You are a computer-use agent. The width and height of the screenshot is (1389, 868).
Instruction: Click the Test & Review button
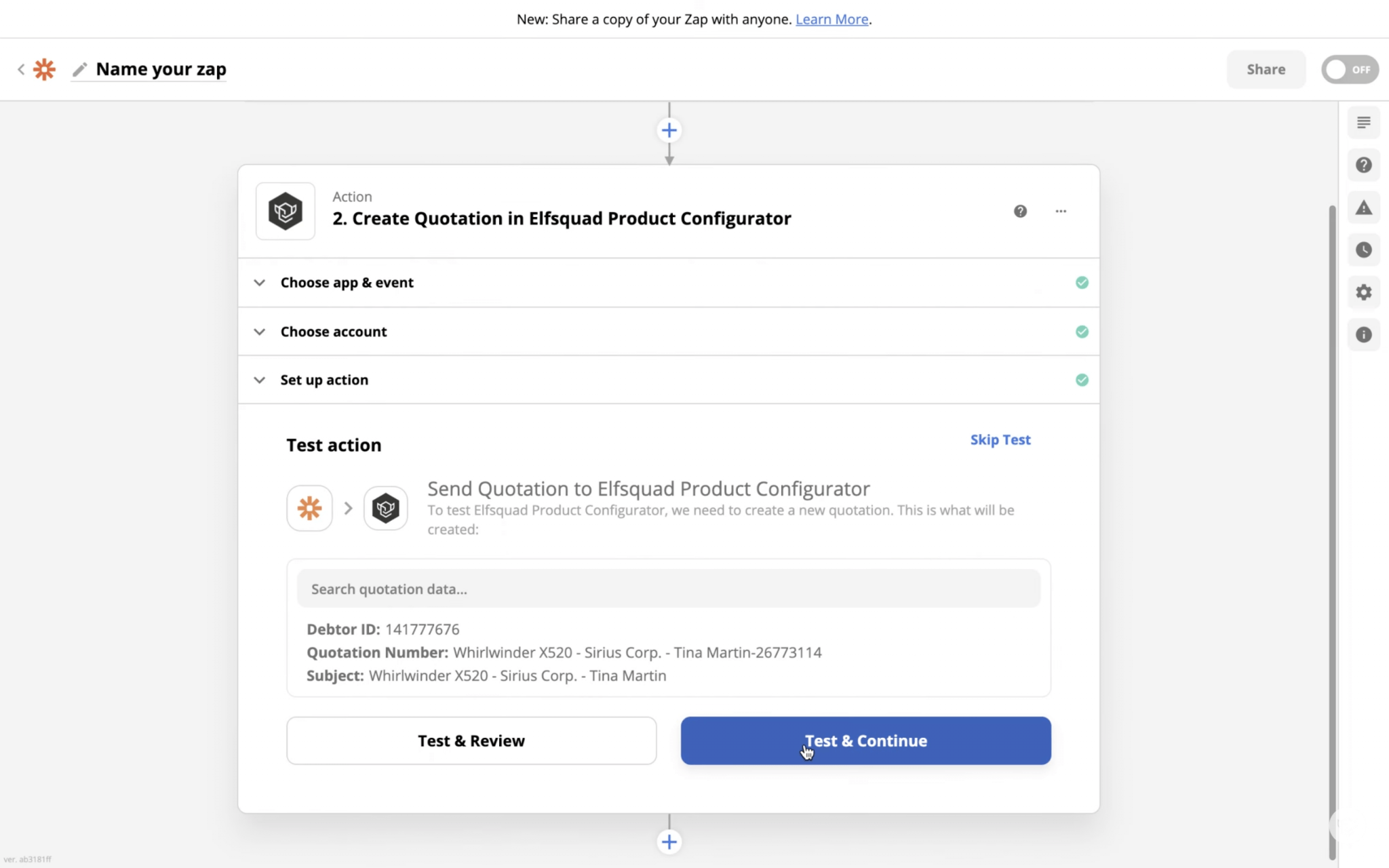point(471,741)
